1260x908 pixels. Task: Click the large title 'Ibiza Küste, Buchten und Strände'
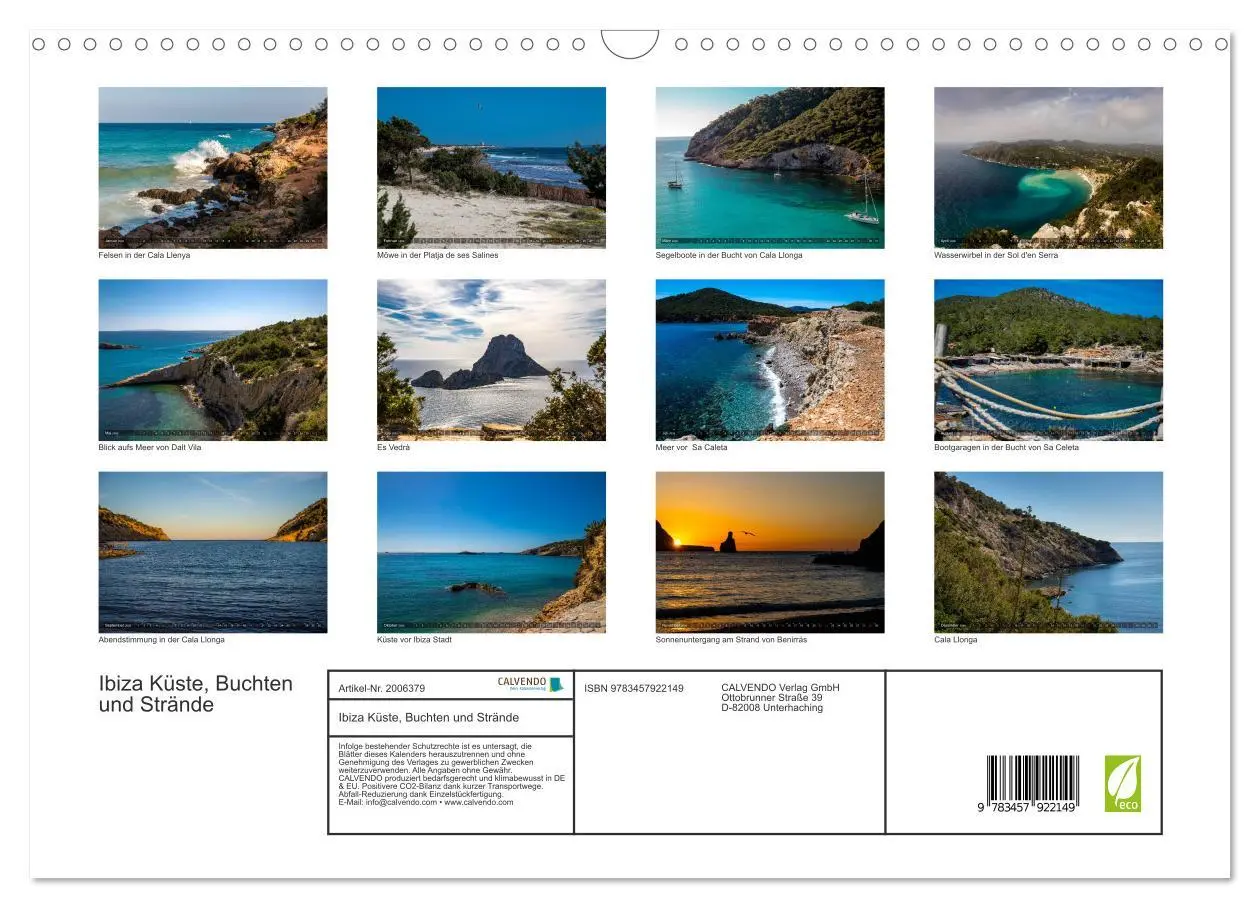click(x=196, y=694)
